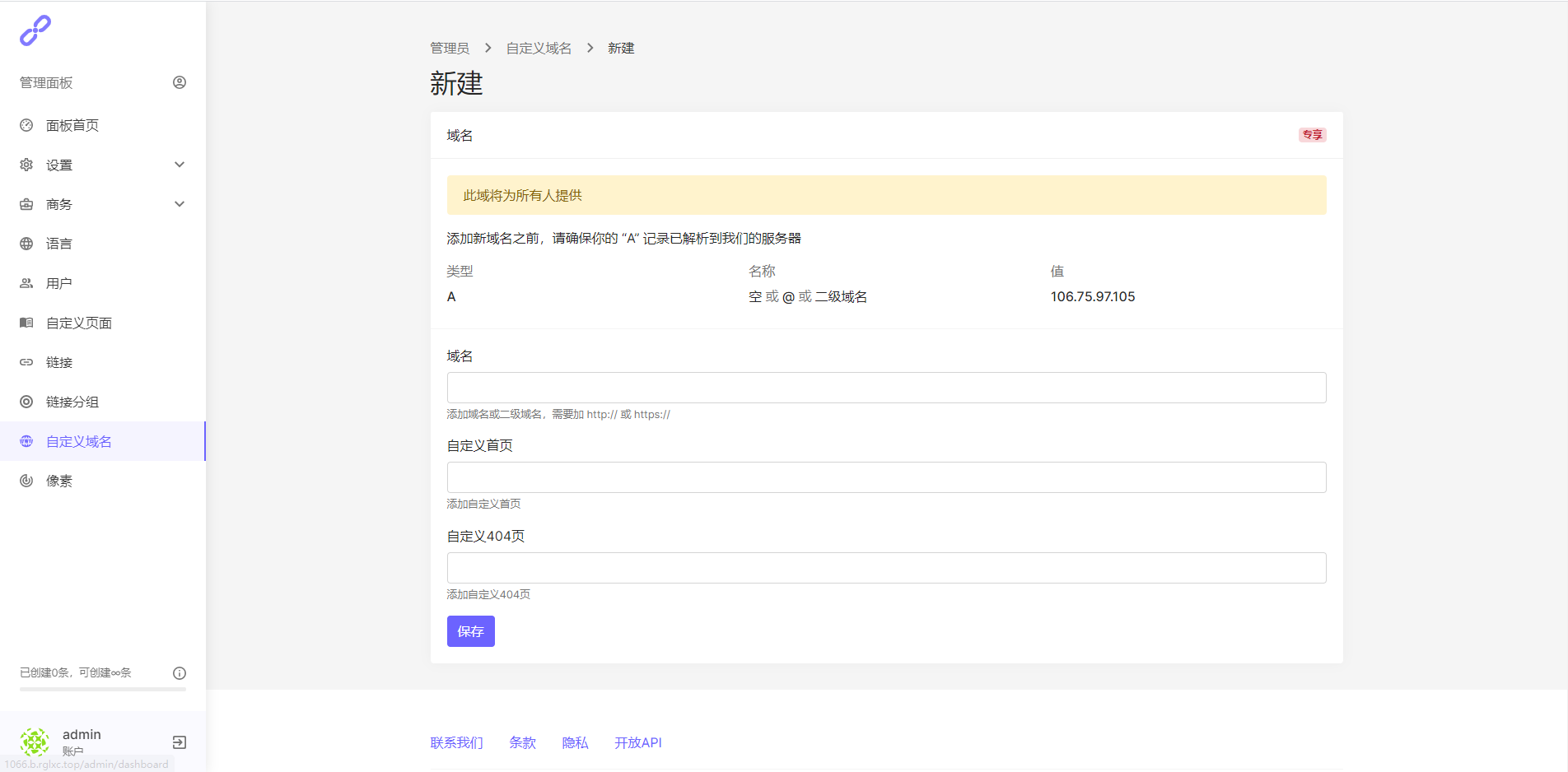The height and width of the screenshot is (772, 1568).
Task: Expand the 商务 submenu chevron
Action: [180, 204]
